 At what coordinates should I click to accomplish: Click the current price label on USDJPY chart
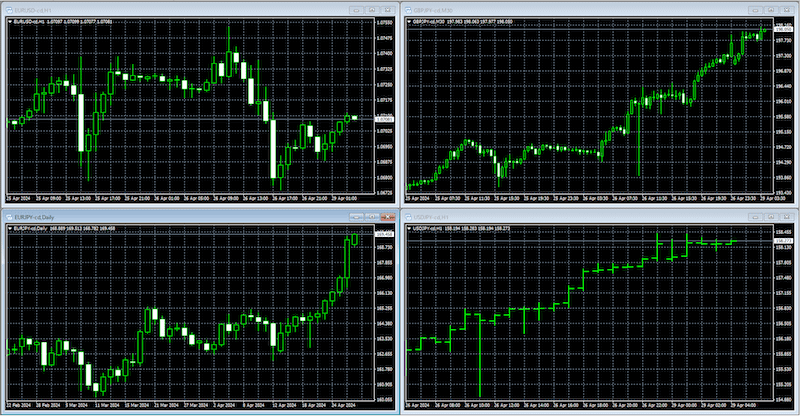782,241
